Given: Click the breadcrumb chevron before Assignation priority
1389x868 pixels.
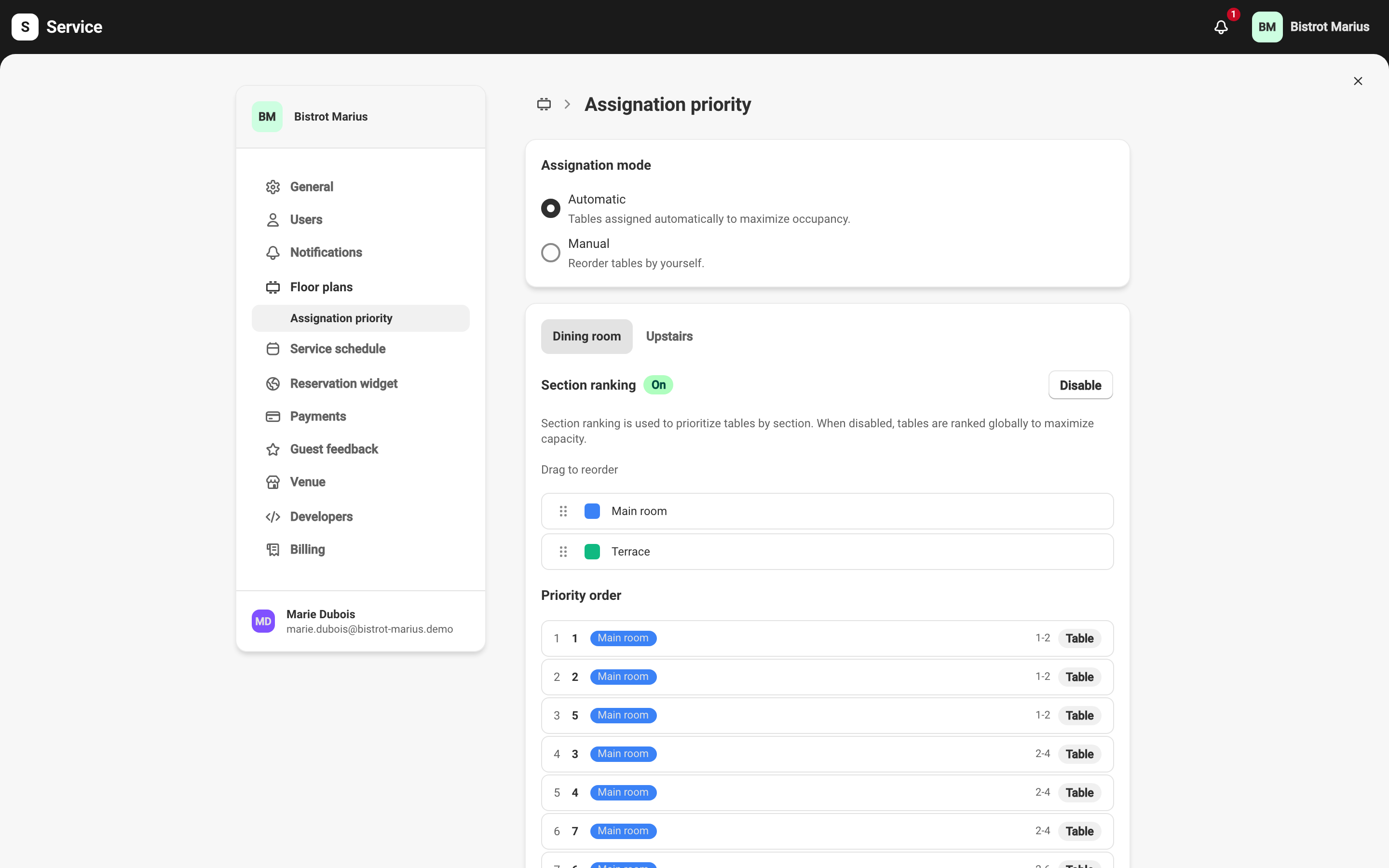Looking at the screenshot, I should (x=567, y=105).
